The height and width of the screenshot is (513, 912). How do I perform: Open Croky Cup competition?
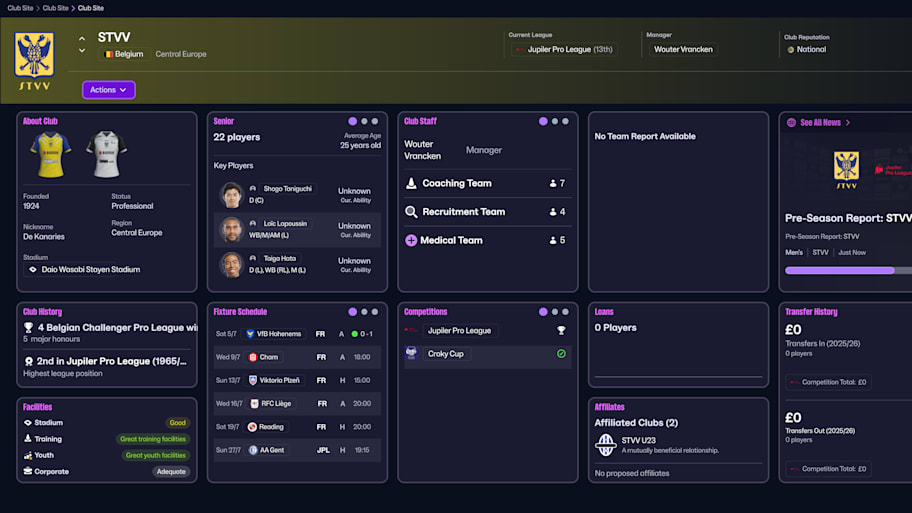tap(446, 354)
